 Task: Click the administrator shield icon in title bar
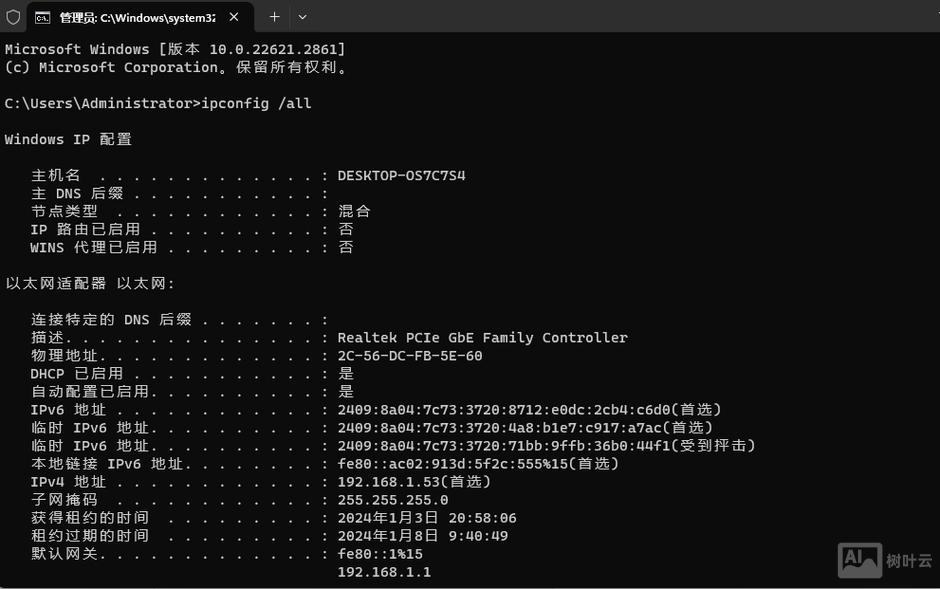tap(13, 17)
